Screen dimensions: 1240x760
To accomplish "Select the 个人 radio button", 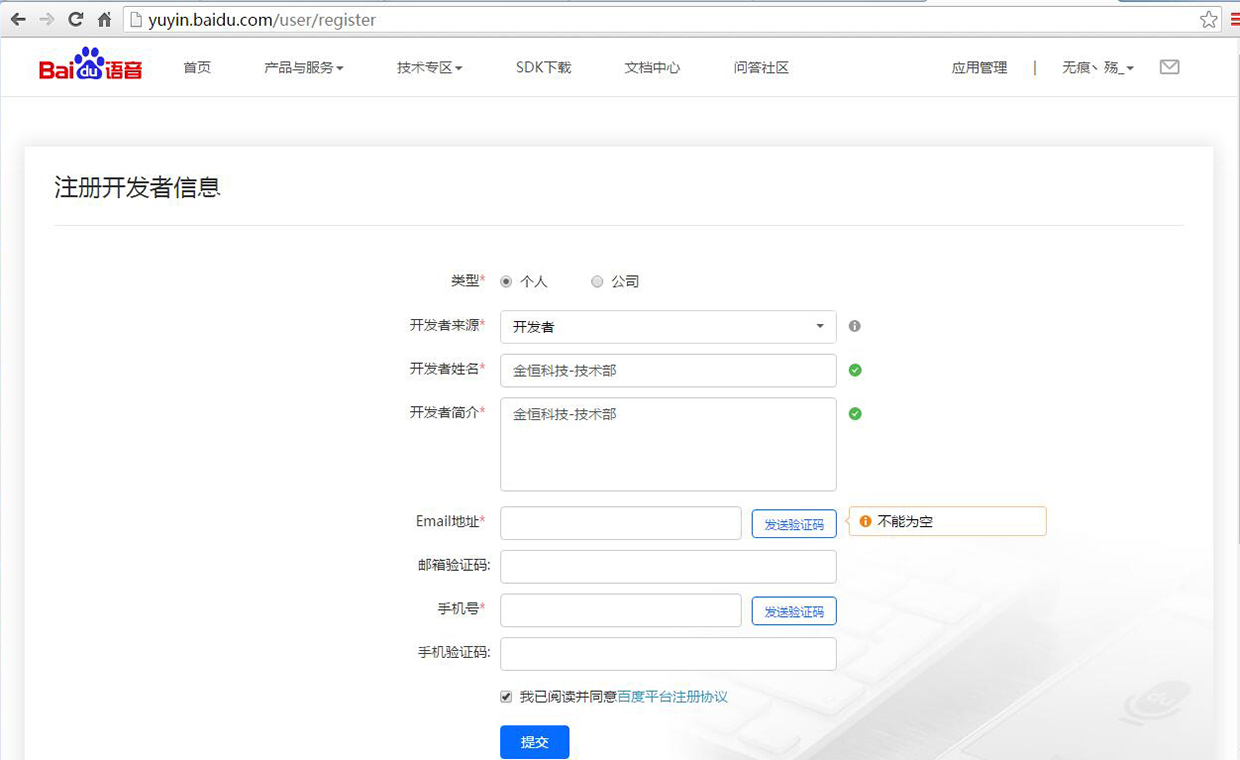I will pyautogui.click(x=506, y=282).
